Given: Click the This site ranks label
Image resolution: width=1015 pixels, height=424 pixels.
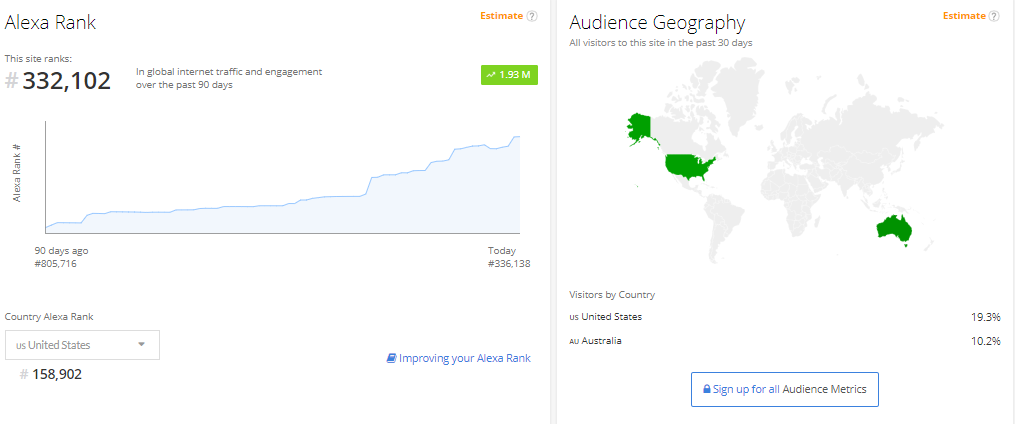Looking at the screenshot, I should coord(38,58).
